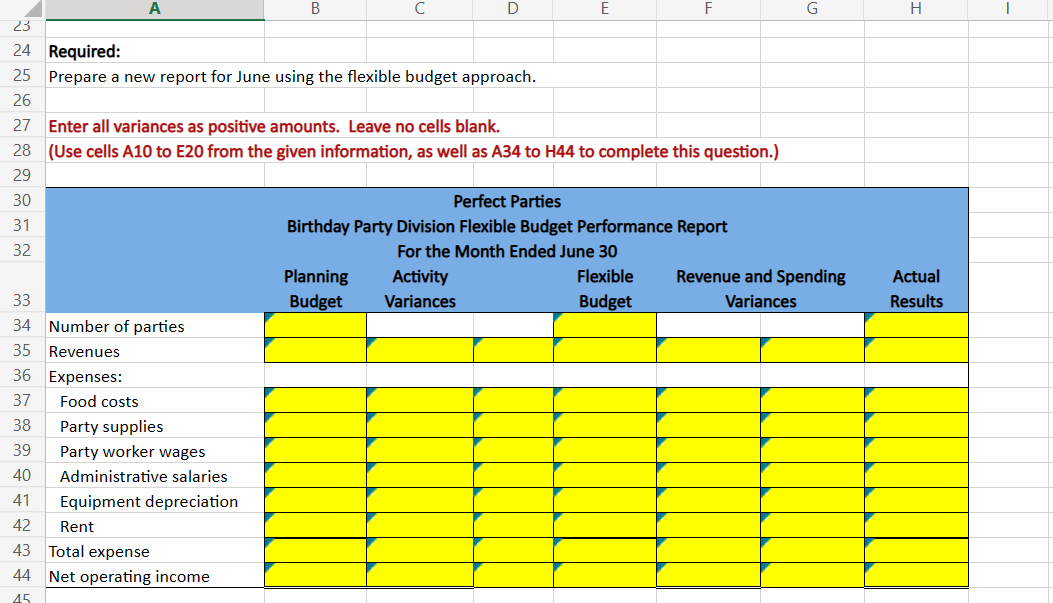The image size is (1053, 603).
Task: Click the Revenue and Spending Variances cell for Party supplies
Action: pyautogui.click(x=708, y=426)
